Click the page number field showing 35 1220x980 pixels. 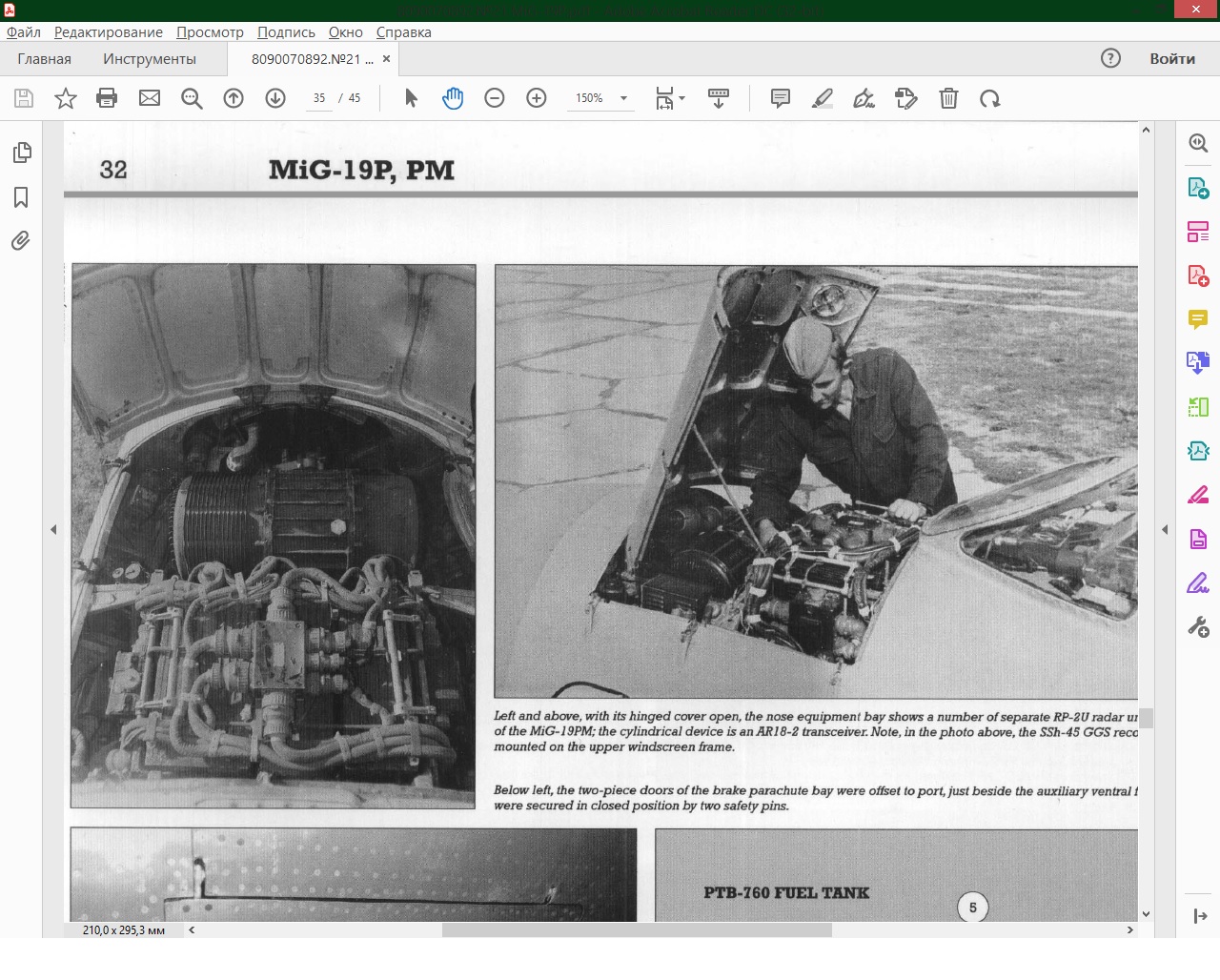click(319, 98)
